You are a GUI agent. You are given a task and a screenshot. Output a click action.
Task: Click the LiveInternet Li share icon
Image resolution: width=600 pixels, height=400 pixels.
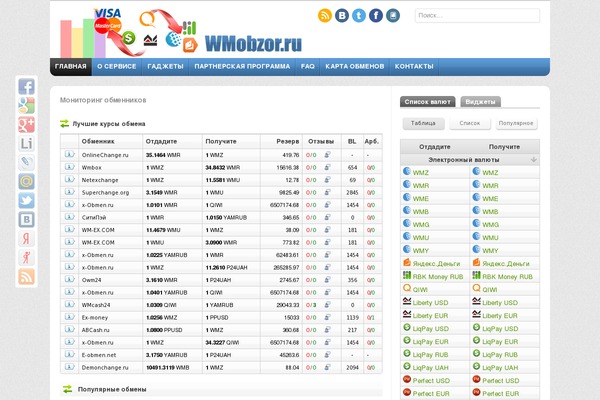click(26, 144)
